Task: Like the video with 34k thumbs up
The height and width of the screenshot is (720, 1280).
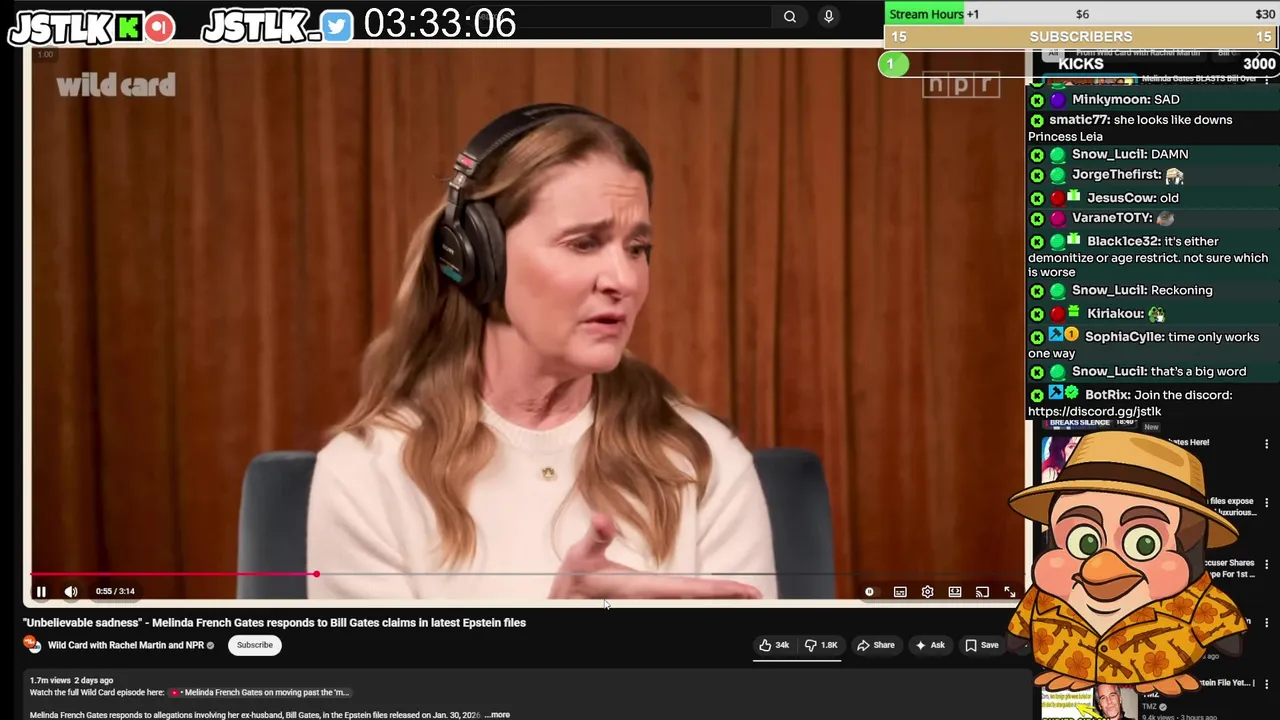Action: [774, 645]
